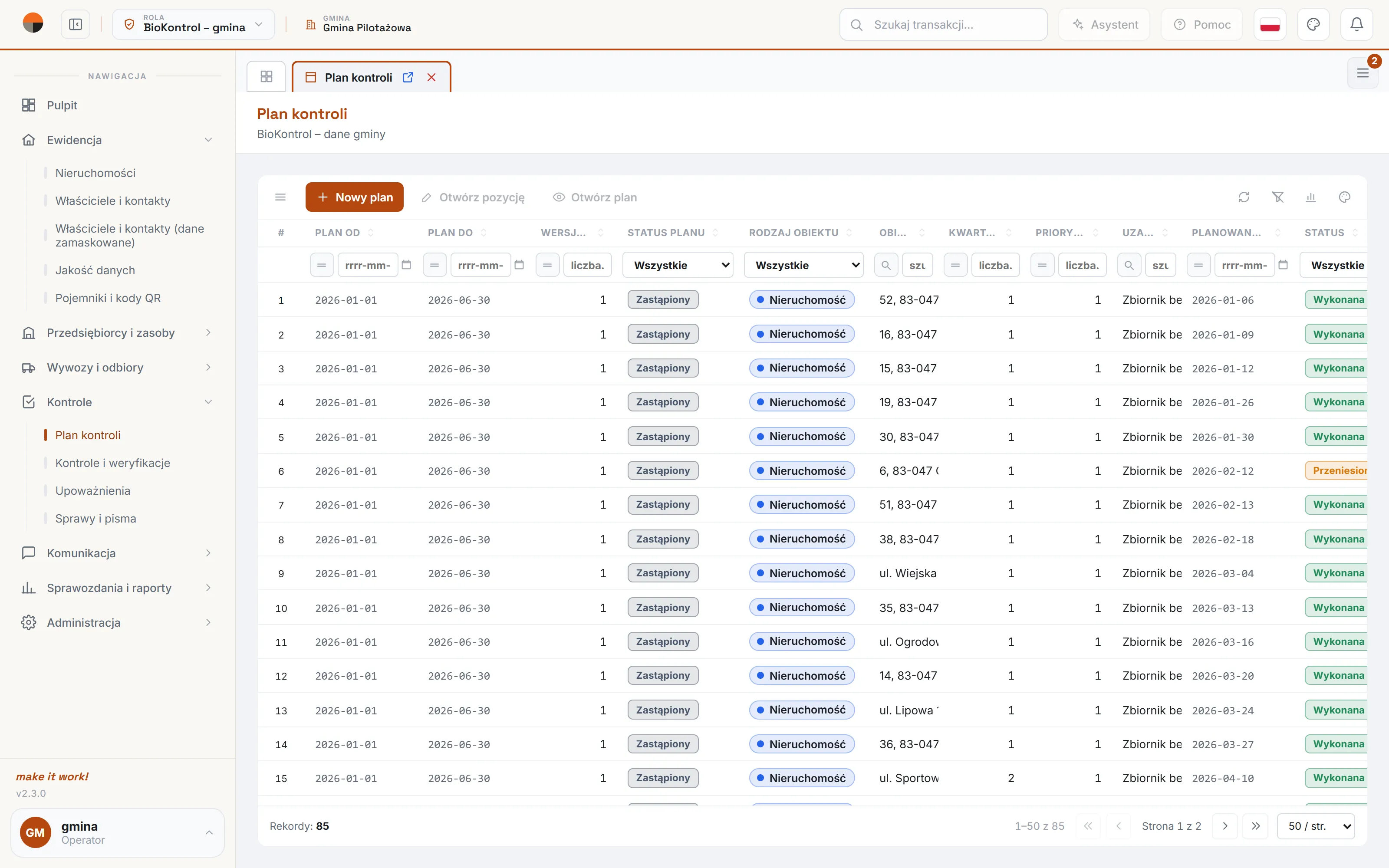Click the Nowy plan button

[354, 197]
